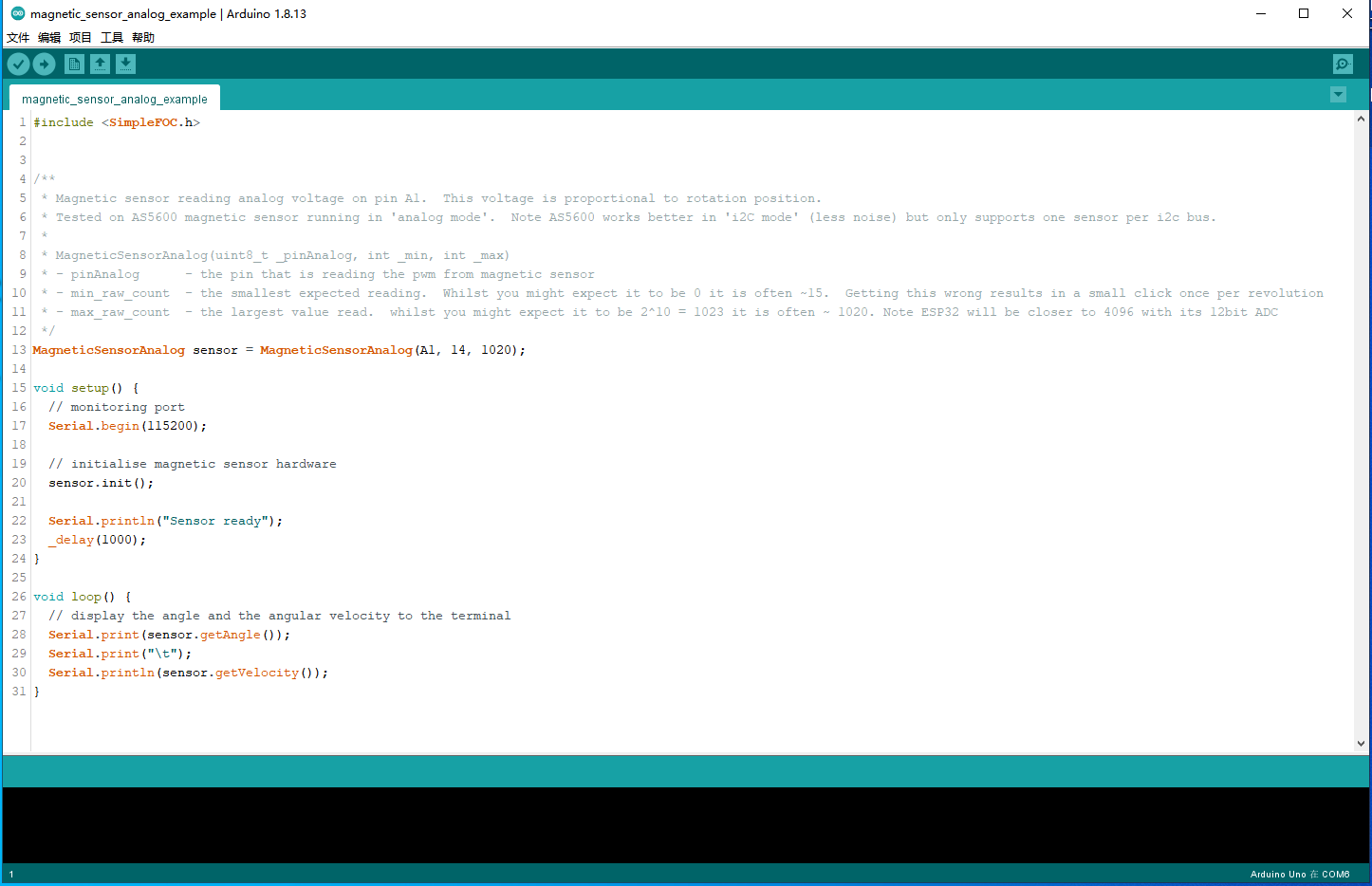Open a sketch with the up-arrow icon
The image size is (1372, 886).
click(100, 64)
